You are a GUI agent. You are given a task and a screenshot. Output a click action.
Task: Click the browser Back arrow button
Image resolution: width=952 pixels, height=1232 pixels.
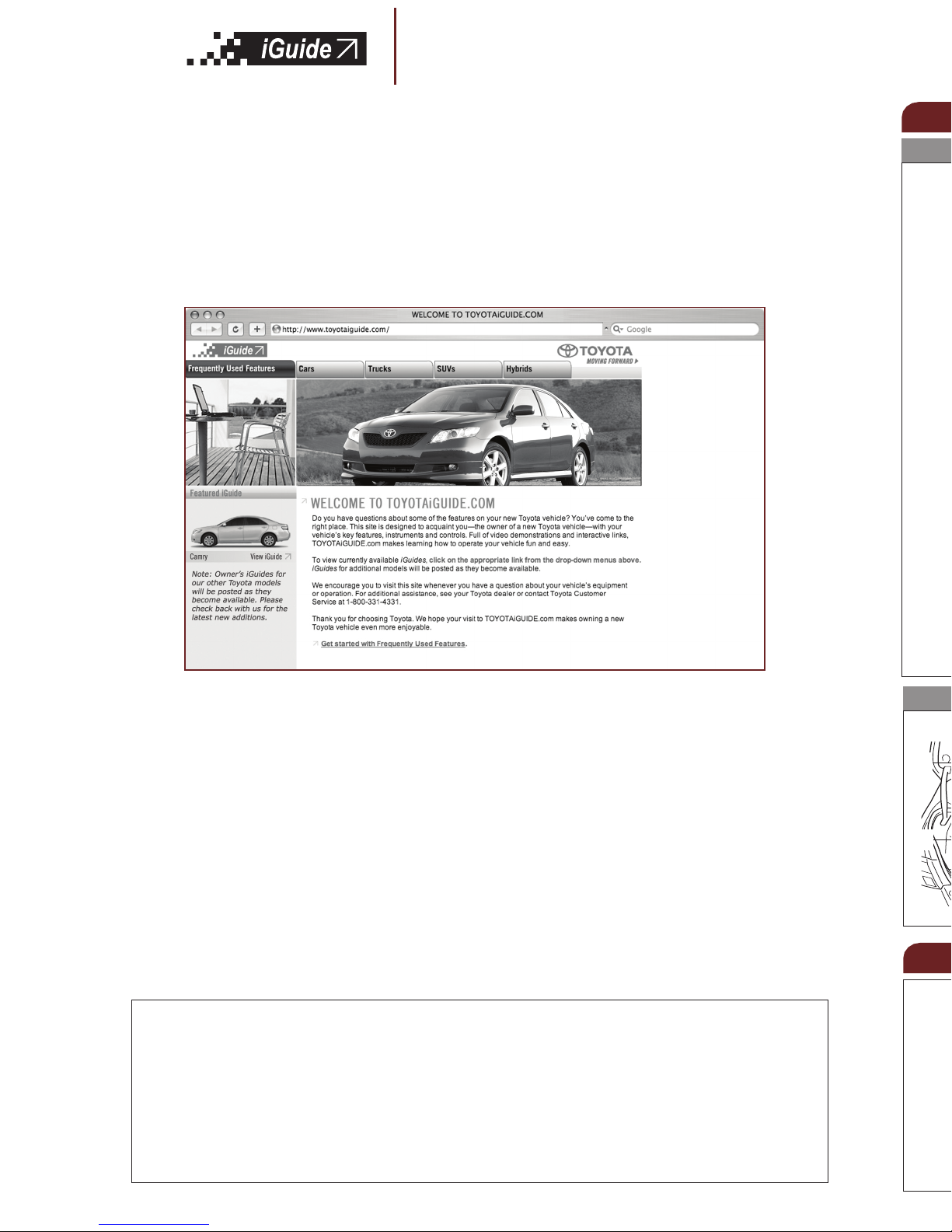tap(199, 330)
